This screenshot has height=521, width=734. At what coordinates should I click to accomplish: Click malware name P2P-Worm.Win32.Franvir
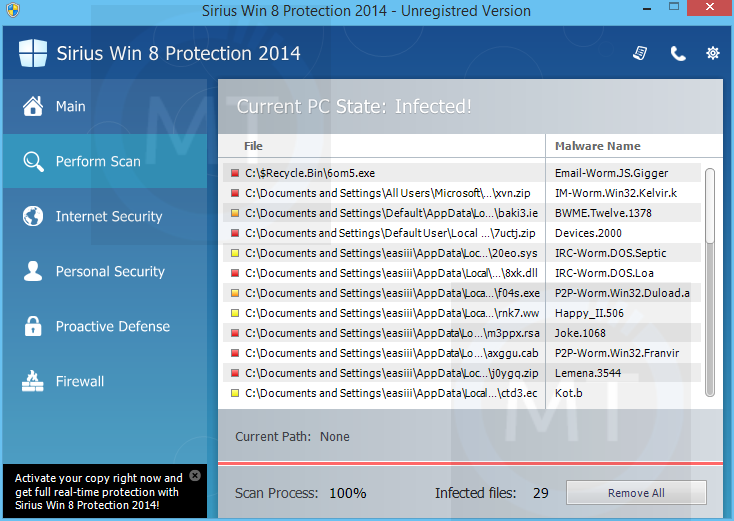point(617,353)
